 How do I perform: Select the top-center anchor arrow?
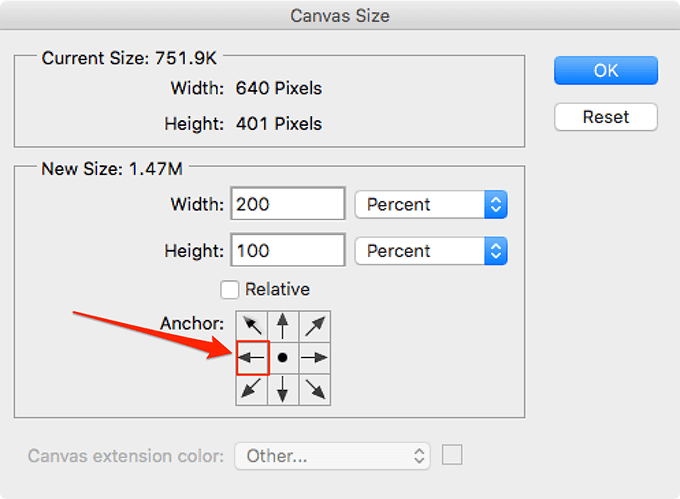pos(283,326)
